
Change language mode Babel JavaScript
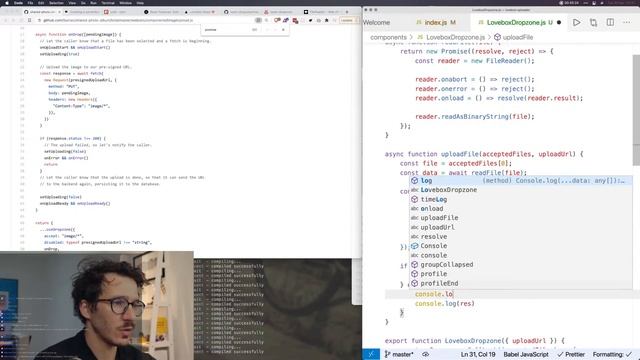click(x=526, y=354)
